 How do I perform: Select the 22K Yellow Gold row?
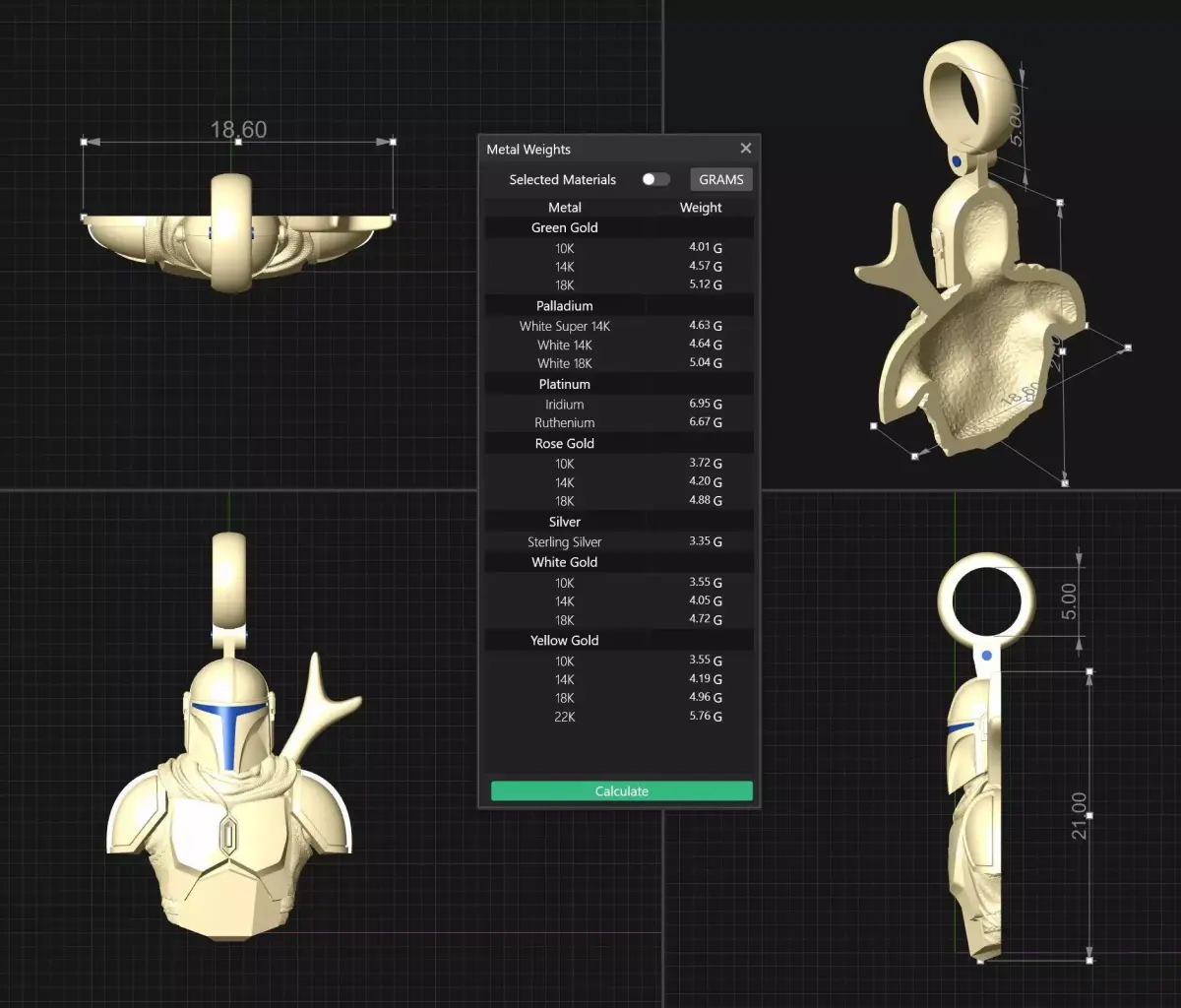(619, 717)
